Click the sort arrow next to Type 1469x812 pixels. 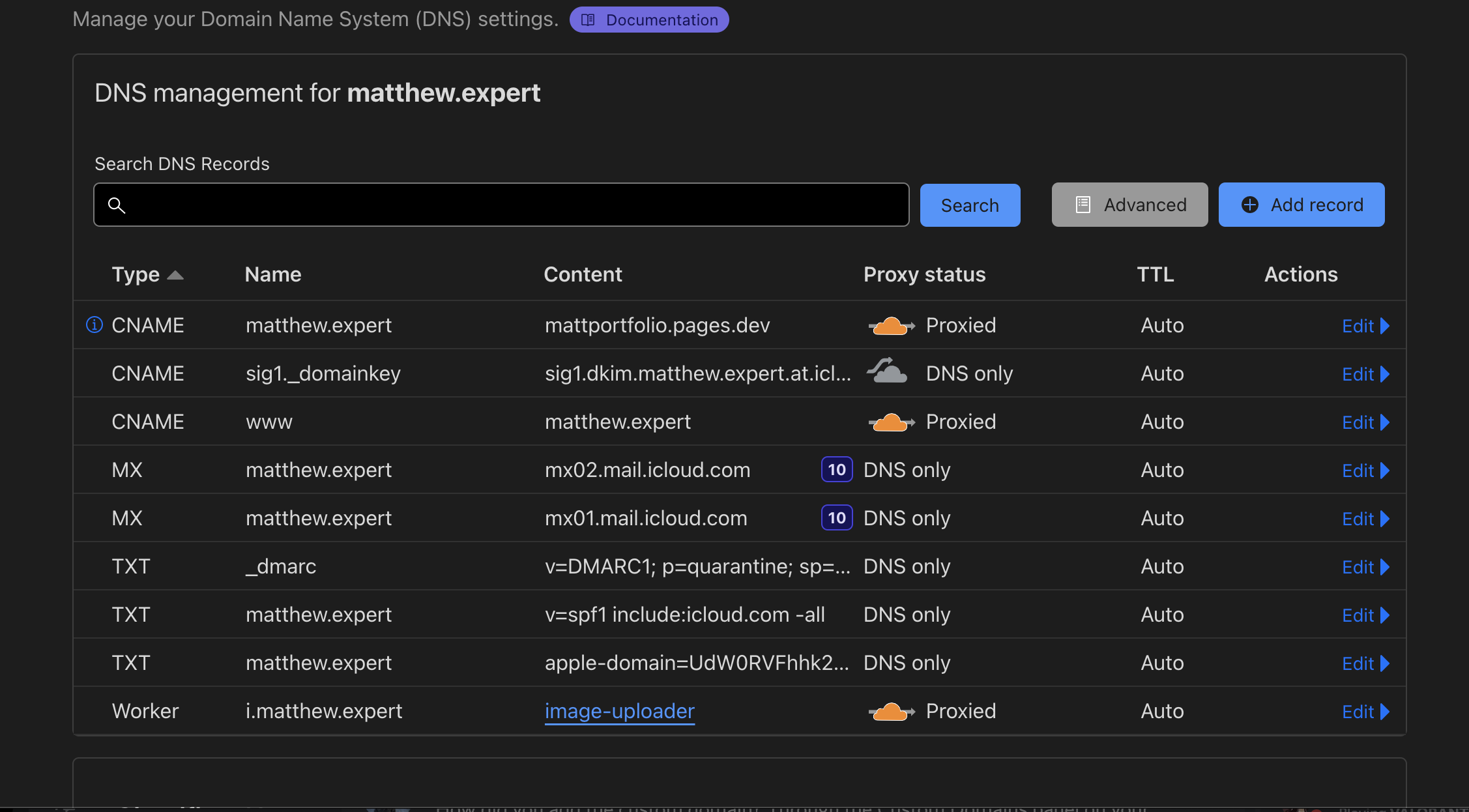(x=176, y=274)
